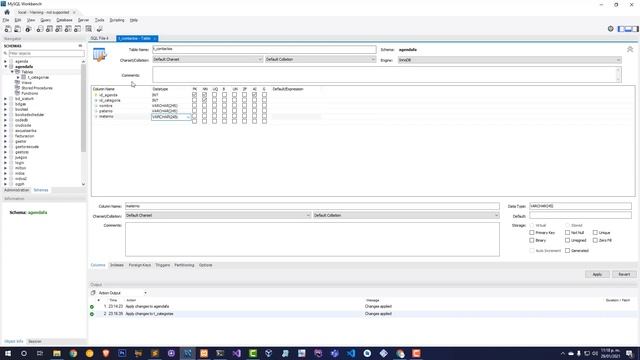Screen dimensions: 640x360
Task: Click the create new table toolbar icon
Action: [49, 29]
